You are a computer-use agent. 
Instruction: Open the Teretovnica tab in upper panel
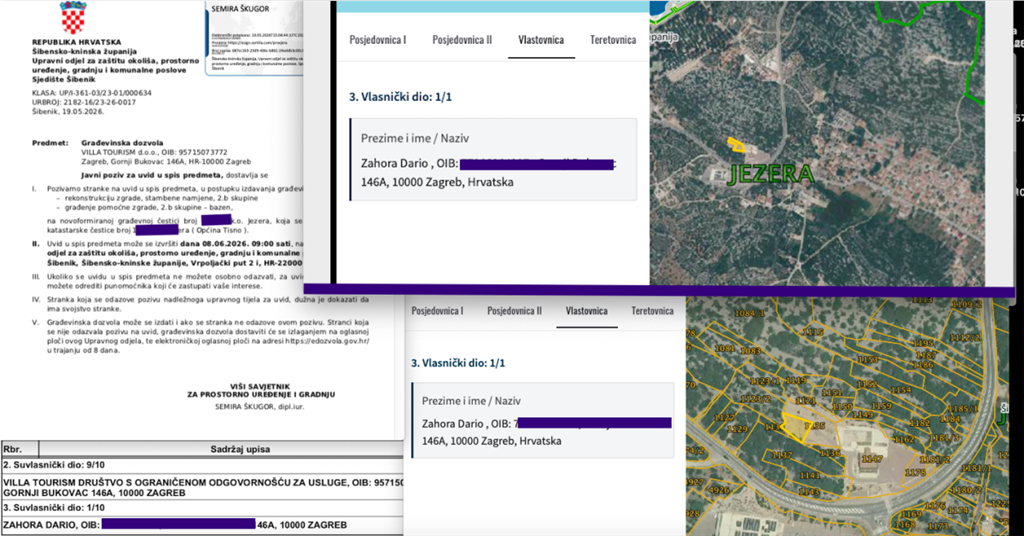(x=613, y=40)
